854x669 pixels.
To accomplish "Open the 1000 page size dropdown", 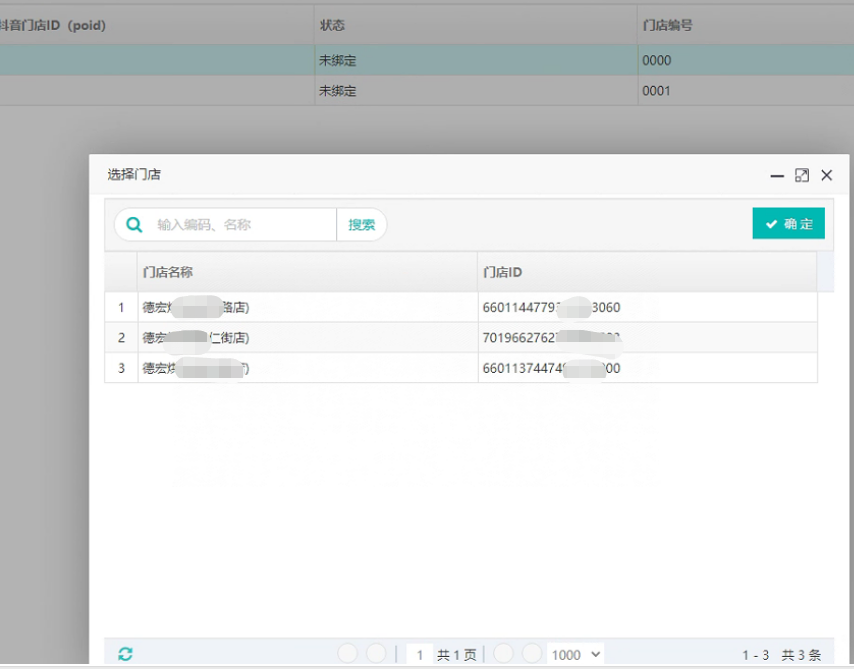I will [x=575, y=654].
